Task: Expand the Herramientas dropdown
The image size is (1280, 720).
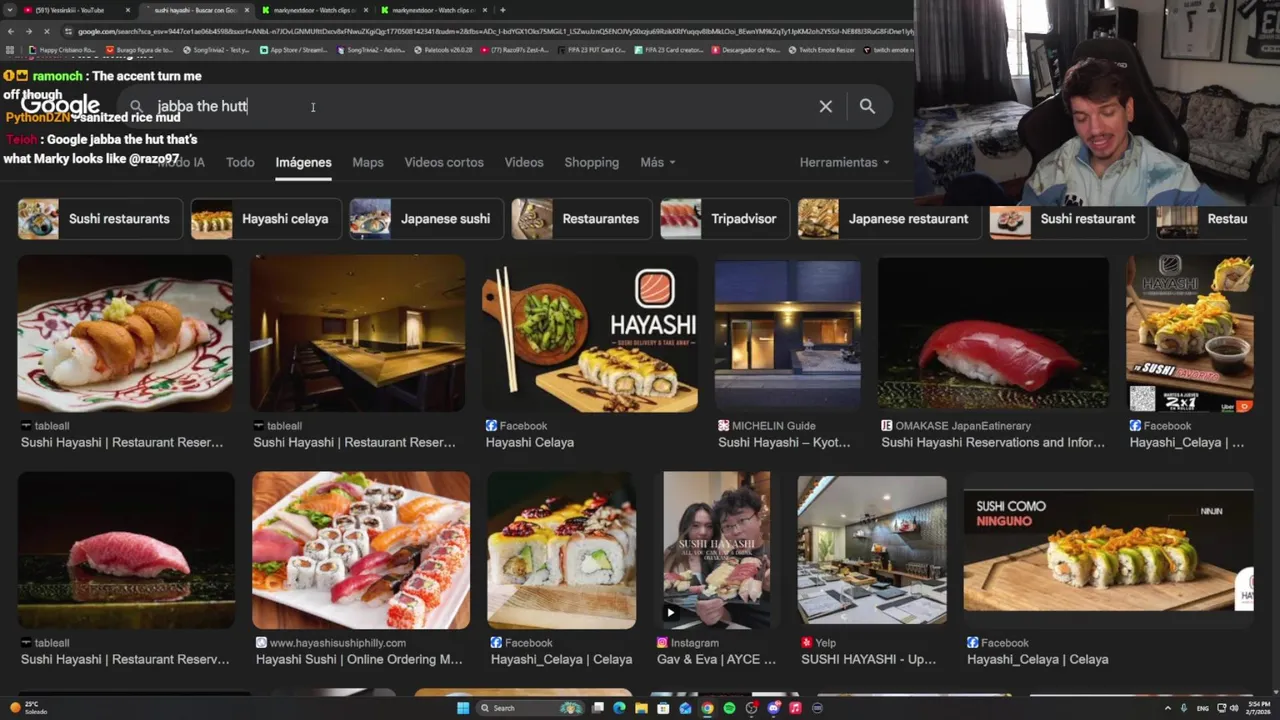Action: click(844, 162)
